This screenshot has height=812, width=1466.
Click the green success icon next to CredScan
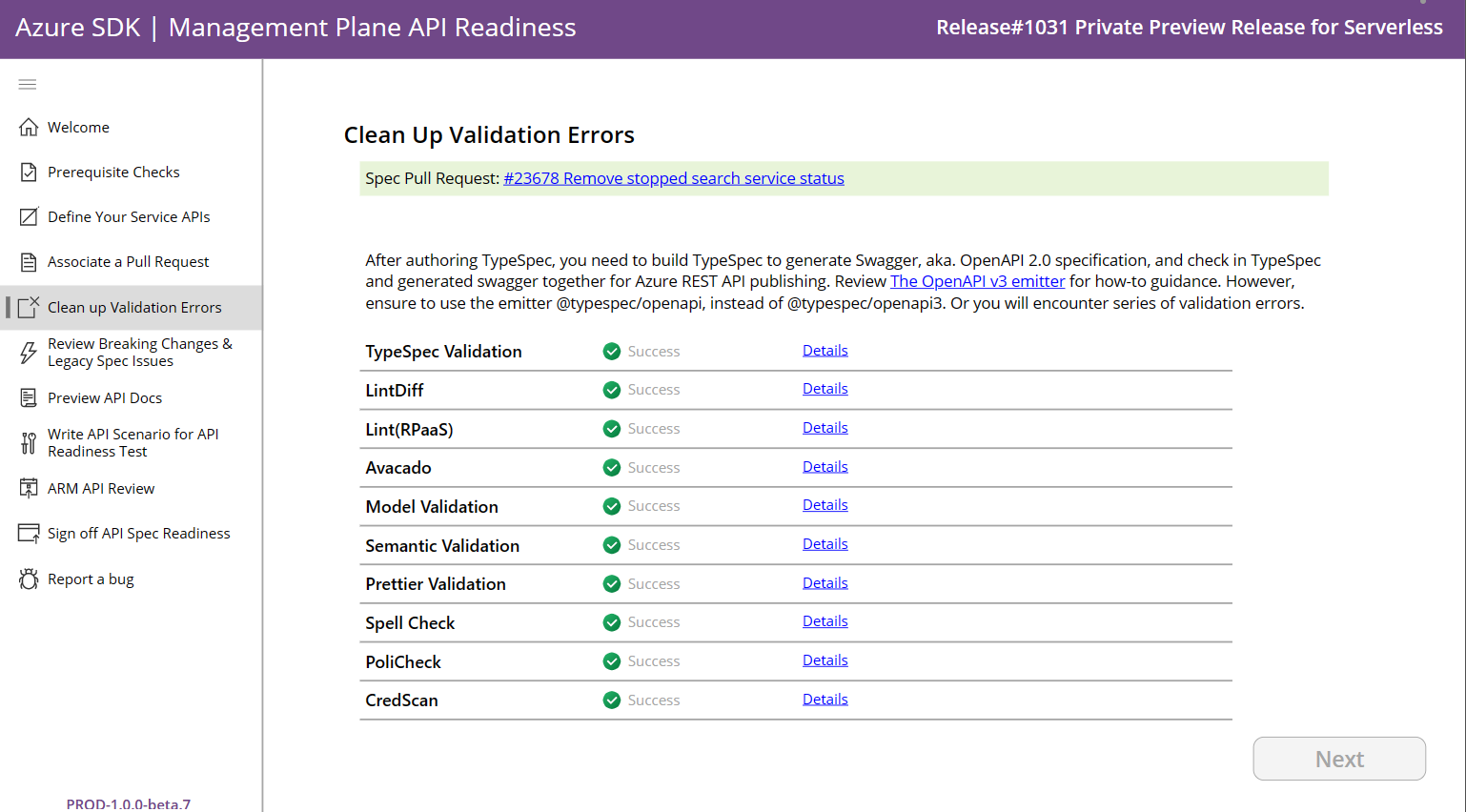tap(611, 699)
